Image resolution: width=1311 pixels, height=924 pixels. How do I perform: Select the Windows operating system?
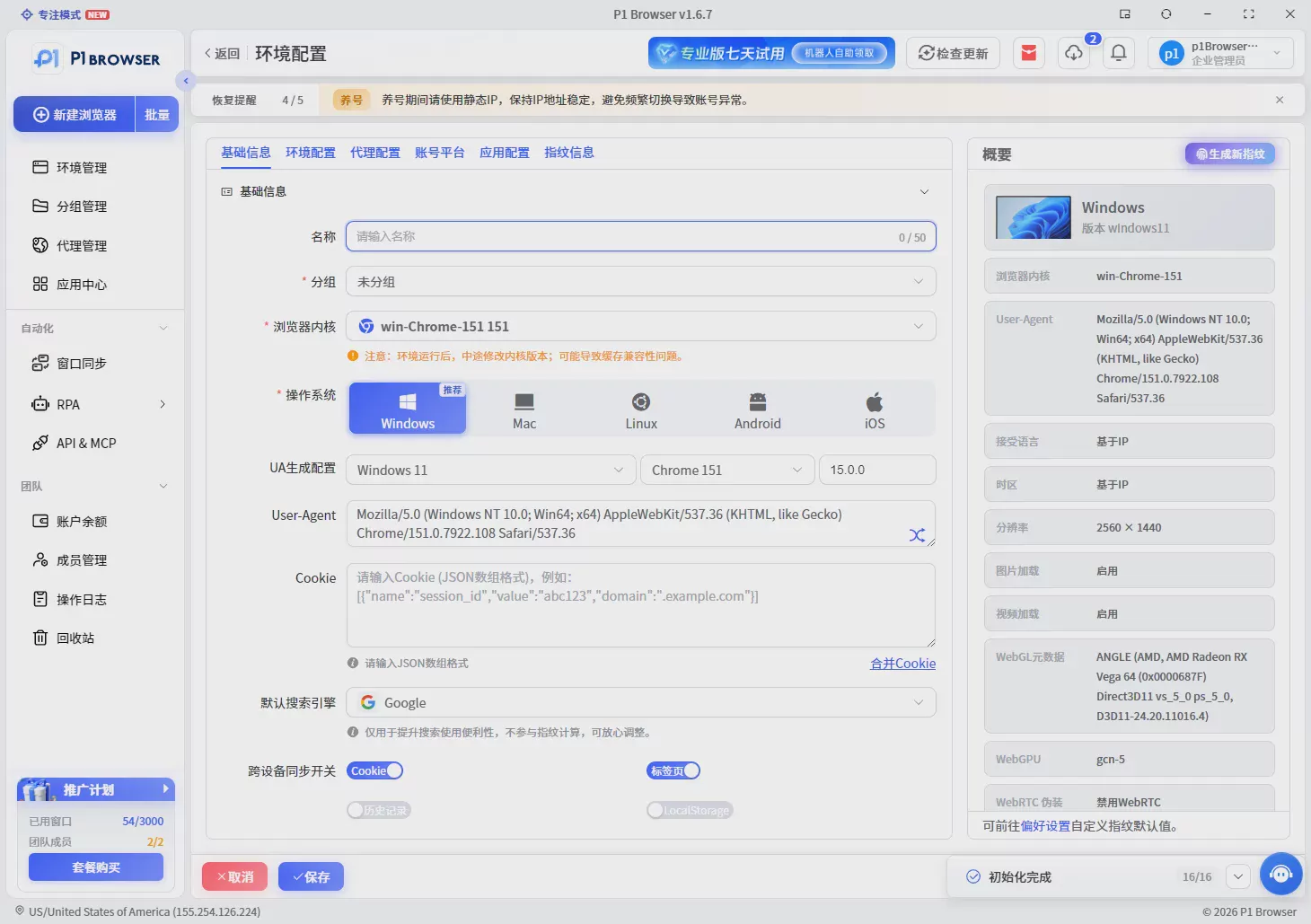point(408,409)
